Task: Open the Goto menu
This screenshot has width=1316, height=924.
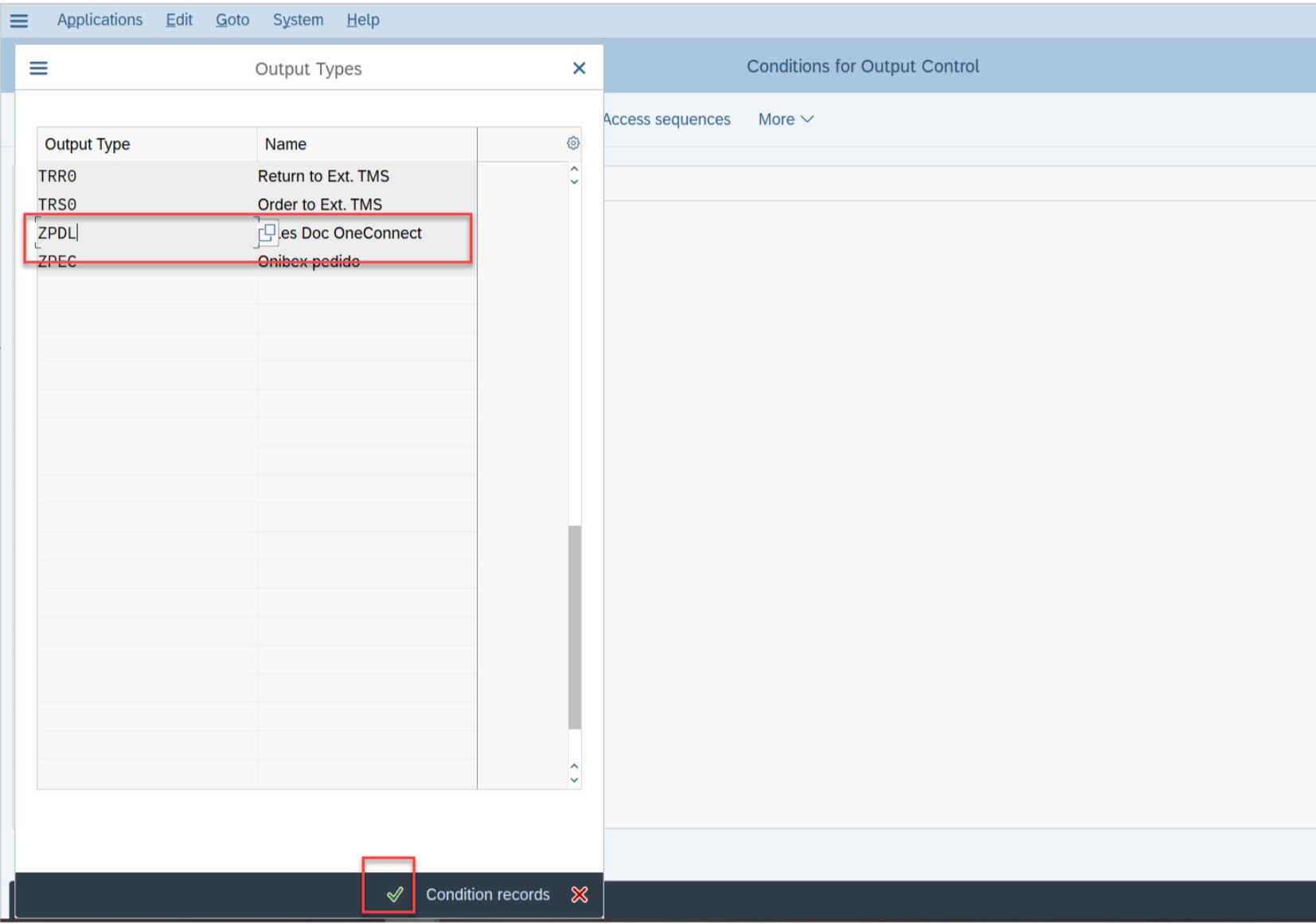Action: 232,20
